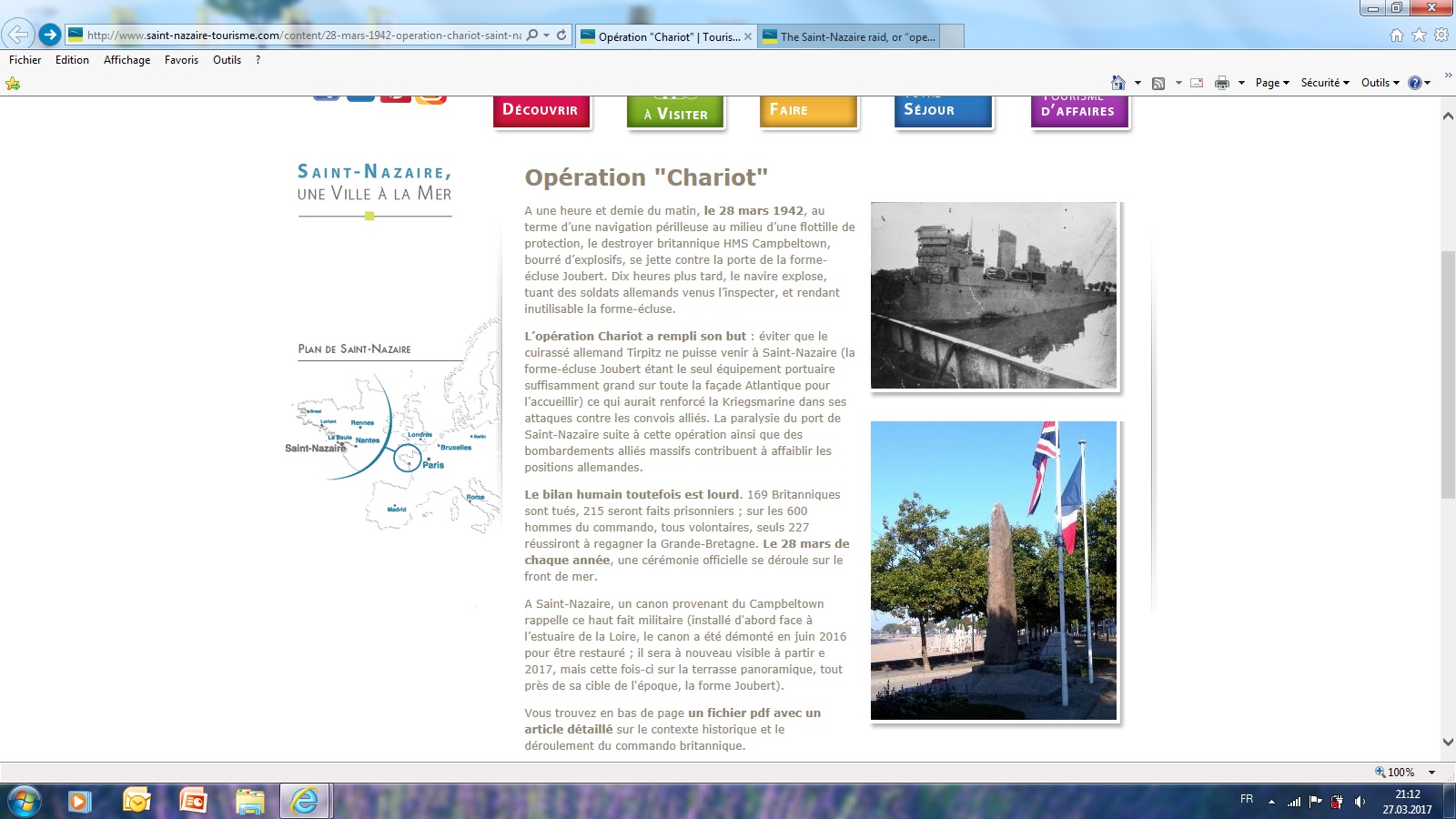Expand the command bar overflow chevron
The image size is (1456, 819).
coord(1448,76)
